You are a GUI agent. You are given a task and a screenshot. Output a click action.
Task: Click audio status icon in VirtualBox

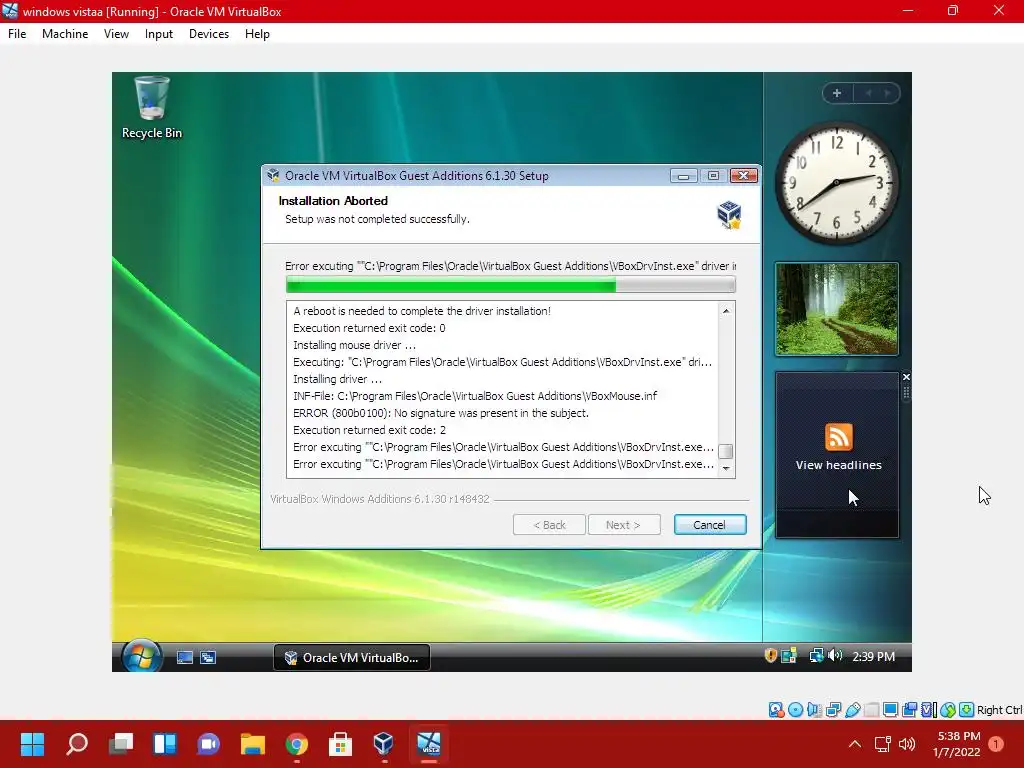tap(814, 710)
